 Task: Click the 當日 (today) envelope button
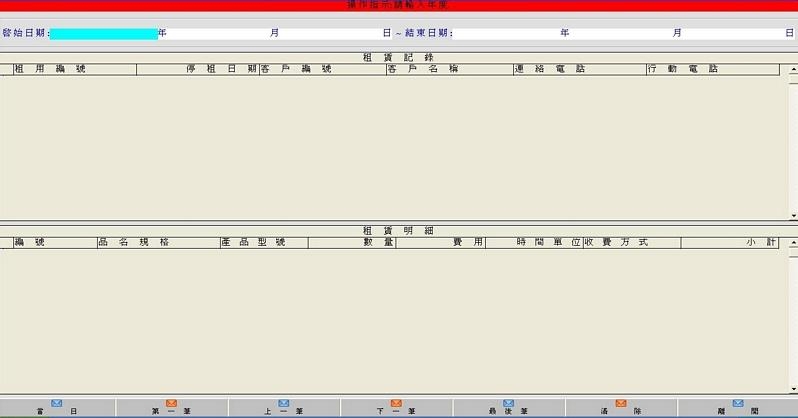point(57,407)
